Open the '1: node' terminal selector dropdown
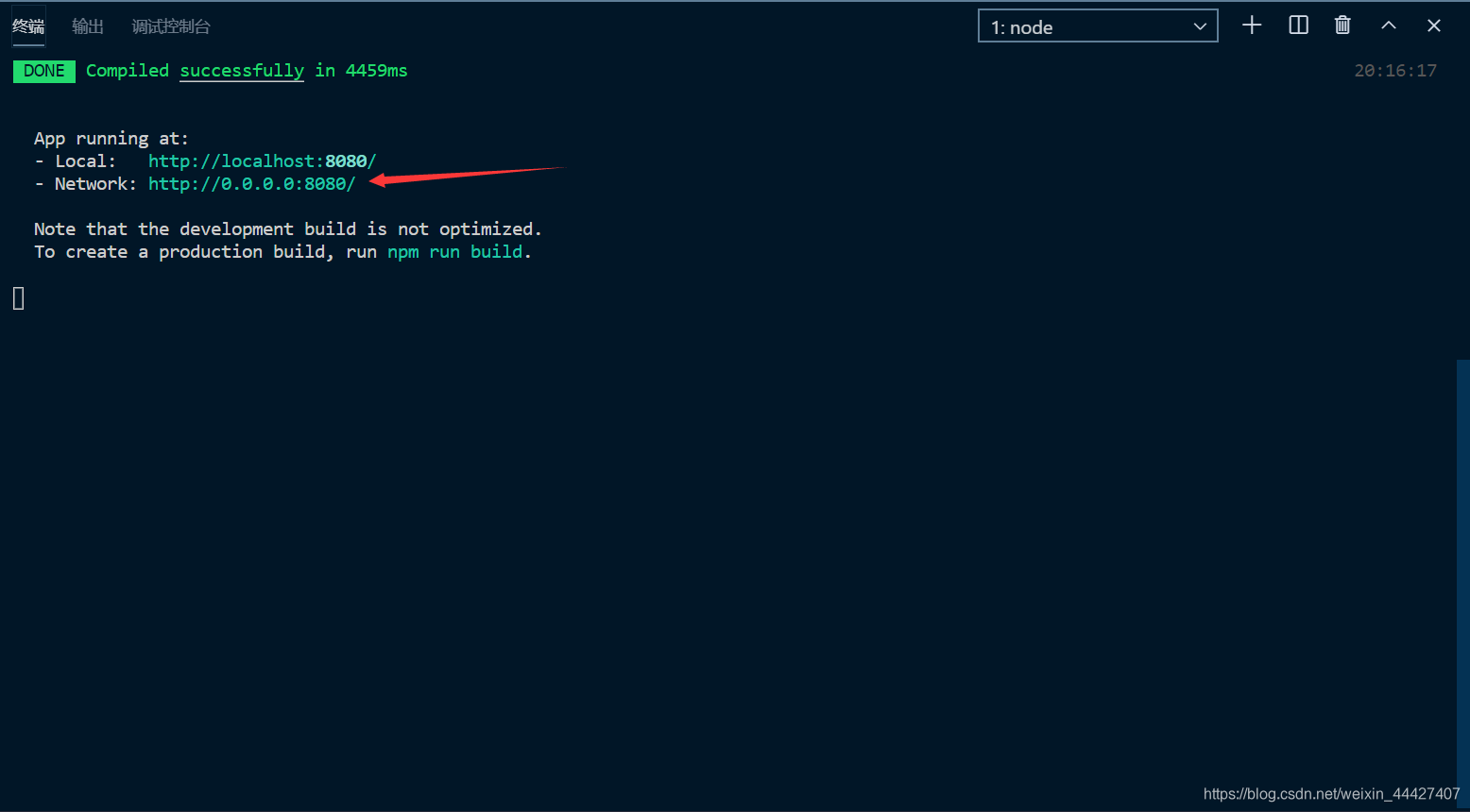Screen dimensions: 1470x812 pos(1098,26)
